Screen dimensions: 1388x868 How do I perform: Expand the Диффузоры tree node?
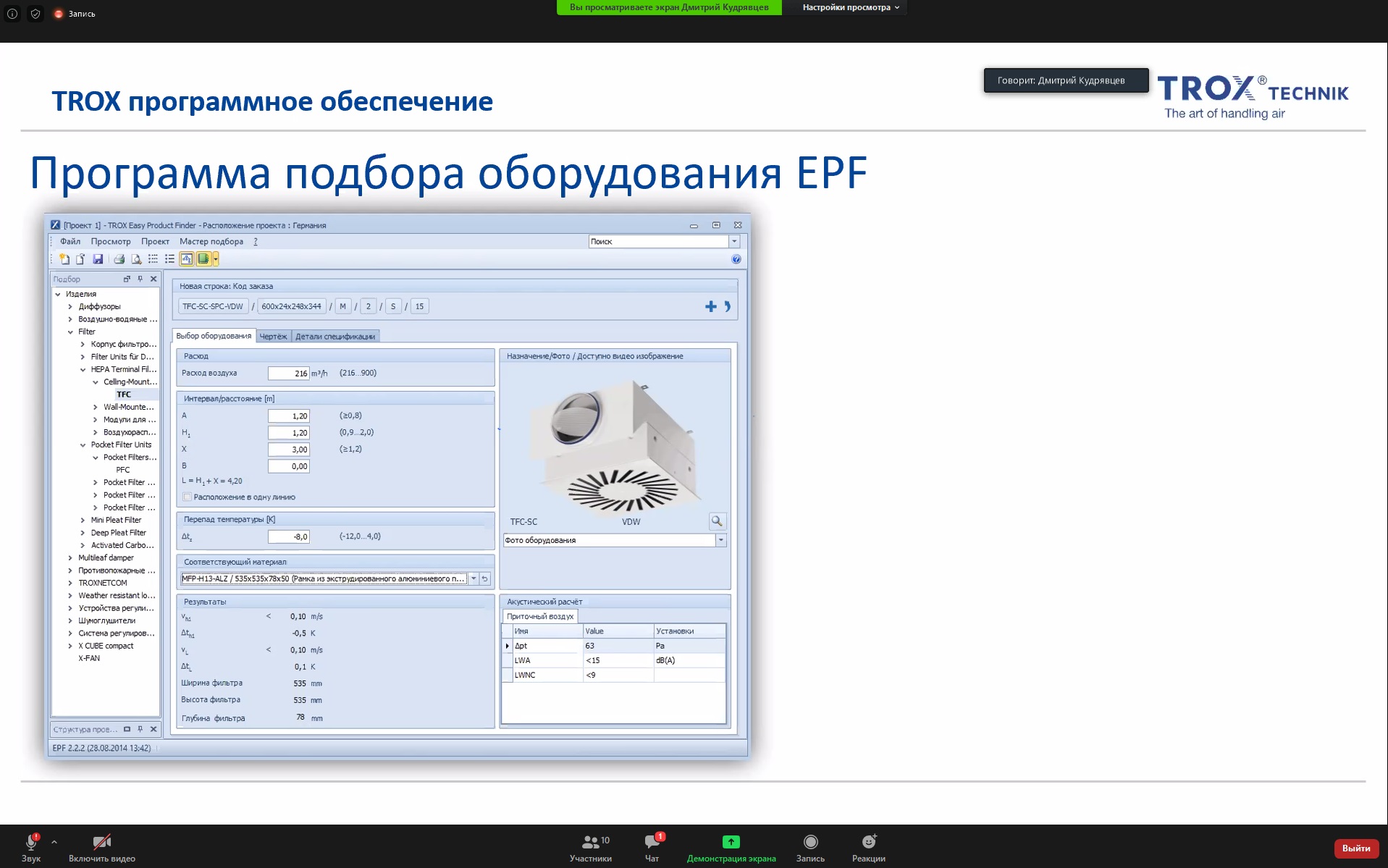70,307
